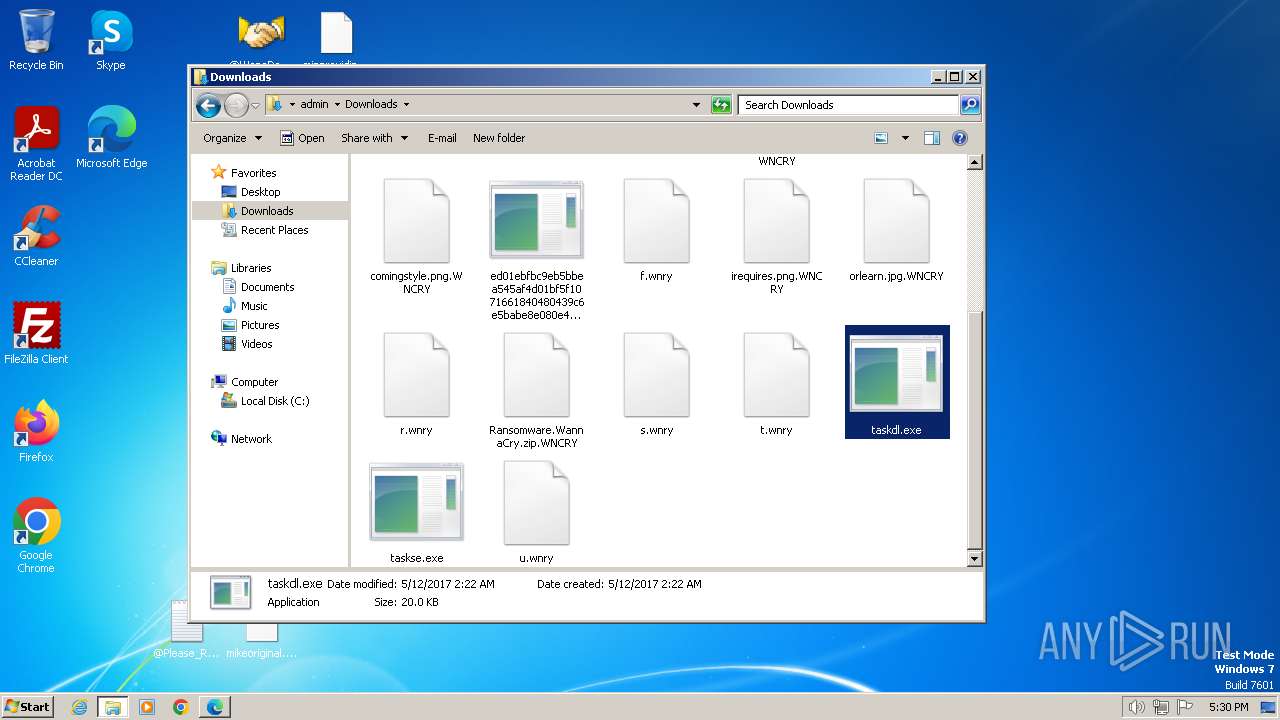The height and width of the screenshot is (720, 1280).
Task: Select Computer in the navigation pane
Action: (x=254, y=382)
